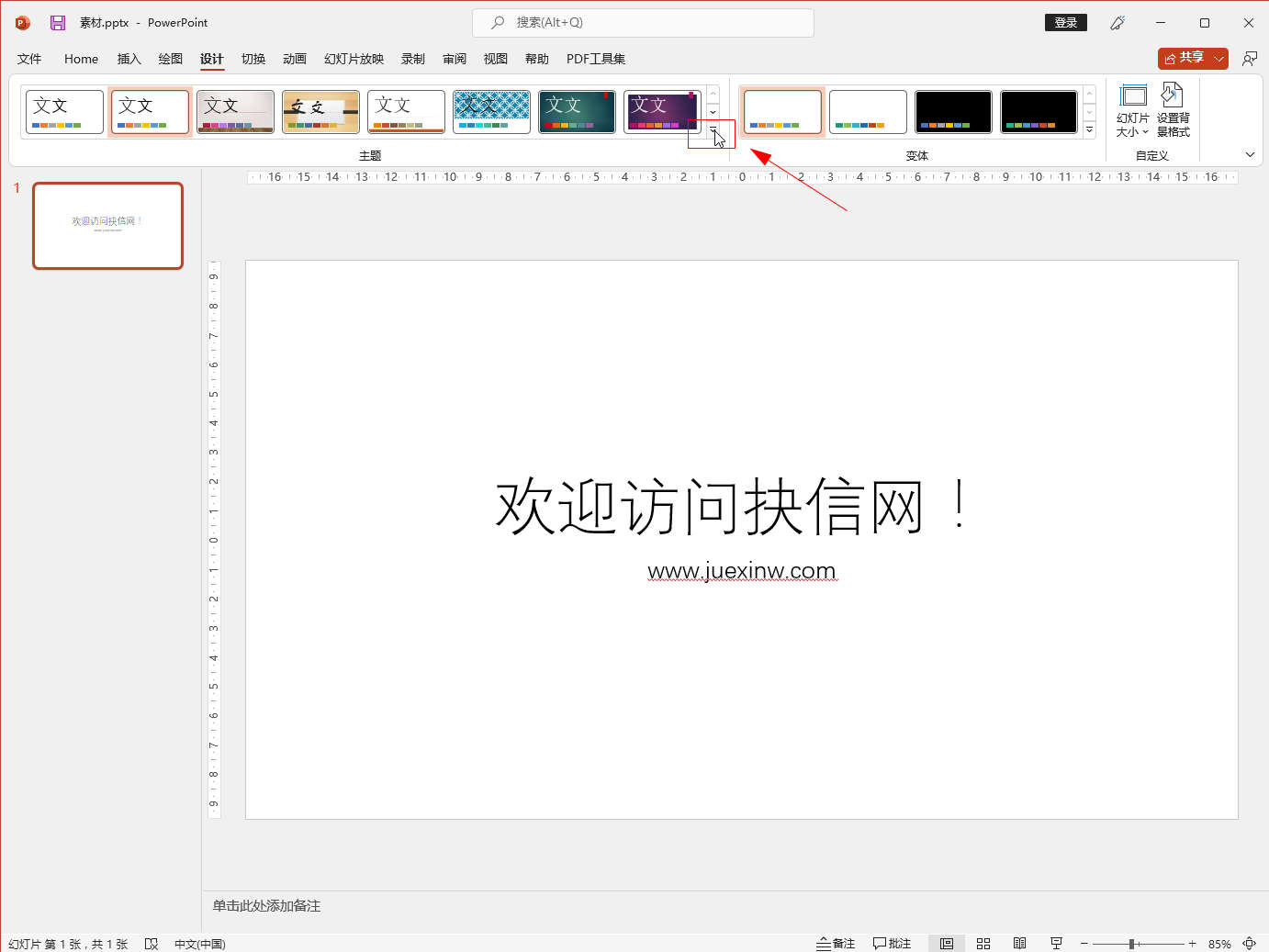Fit slide to current window icon

(1250, 944)
